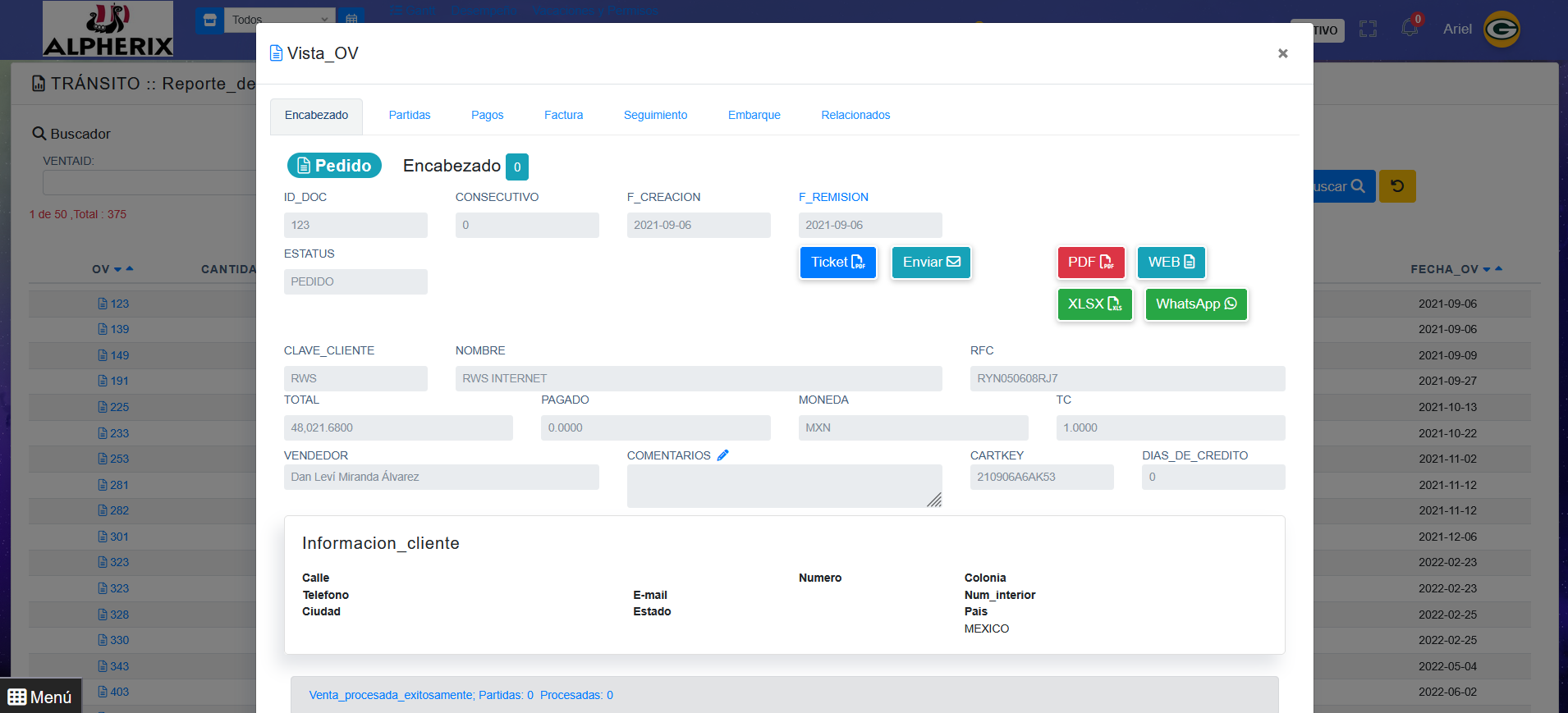The image size is (1568, 713).
Task: Close the Vista_OV dialog
Action: (1282, 53)
